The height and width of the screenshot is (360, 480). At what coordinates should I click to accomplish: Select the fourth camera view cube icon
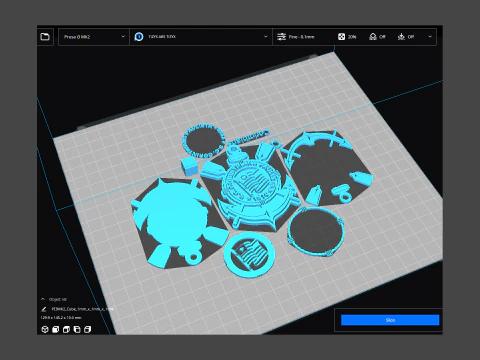(x=77, y=329)
